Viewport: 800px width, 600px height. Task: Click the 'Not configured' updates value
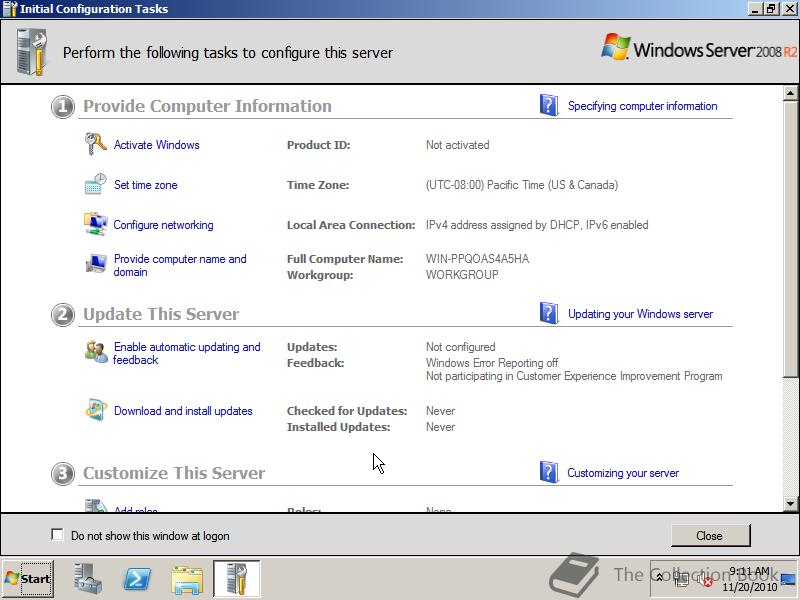click(460, 347)
